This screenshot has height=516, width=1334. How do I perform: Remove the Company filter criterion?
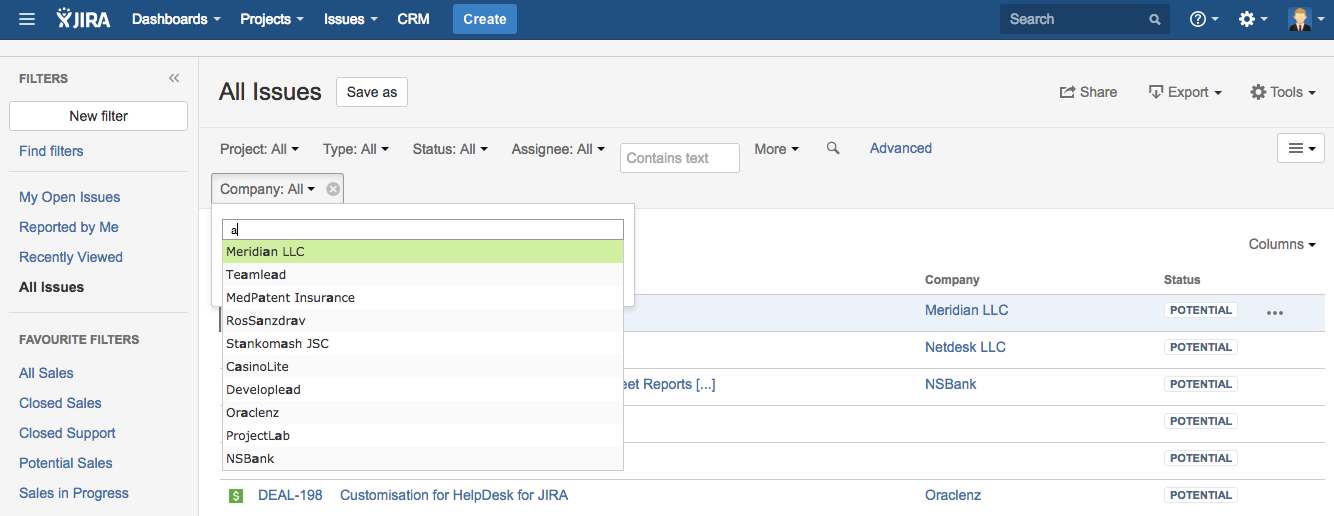333,189
